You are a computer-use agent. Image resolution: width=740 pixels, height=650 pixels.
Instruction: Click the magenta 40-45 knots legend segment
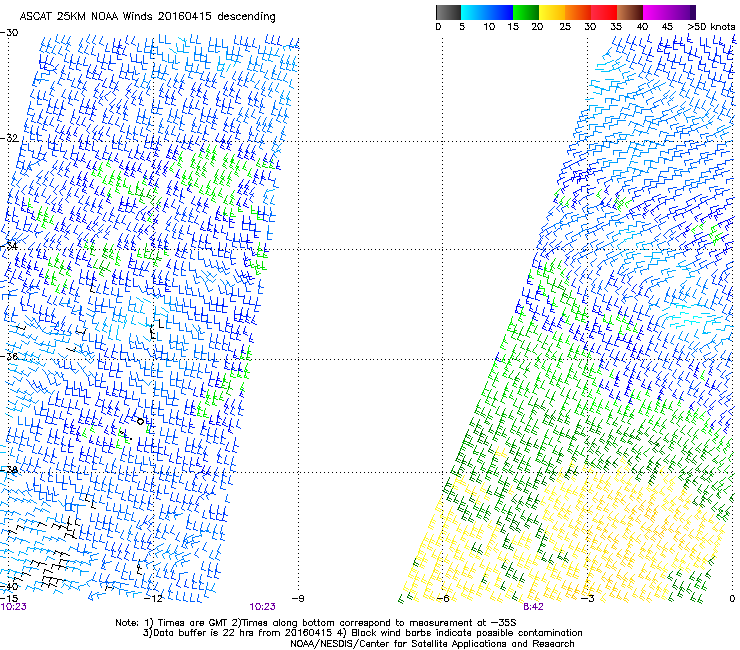[656, 12]
